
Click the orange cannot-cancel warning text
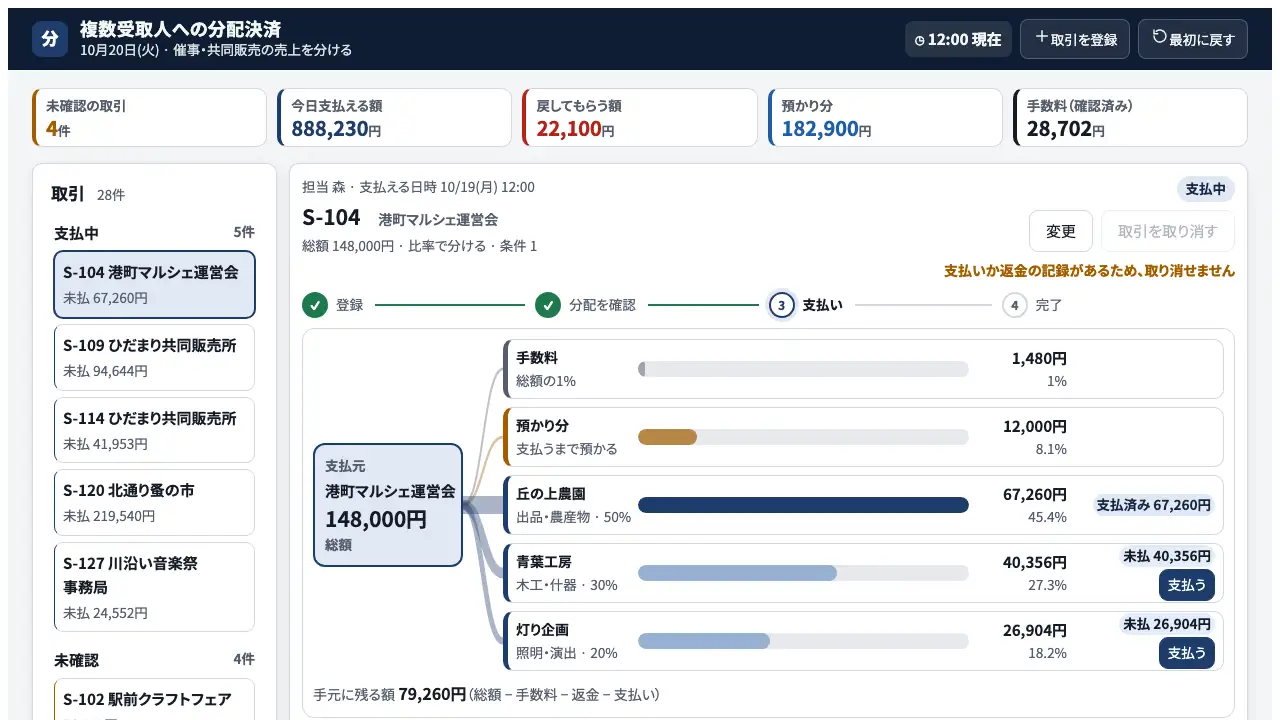pos(1089,271)
